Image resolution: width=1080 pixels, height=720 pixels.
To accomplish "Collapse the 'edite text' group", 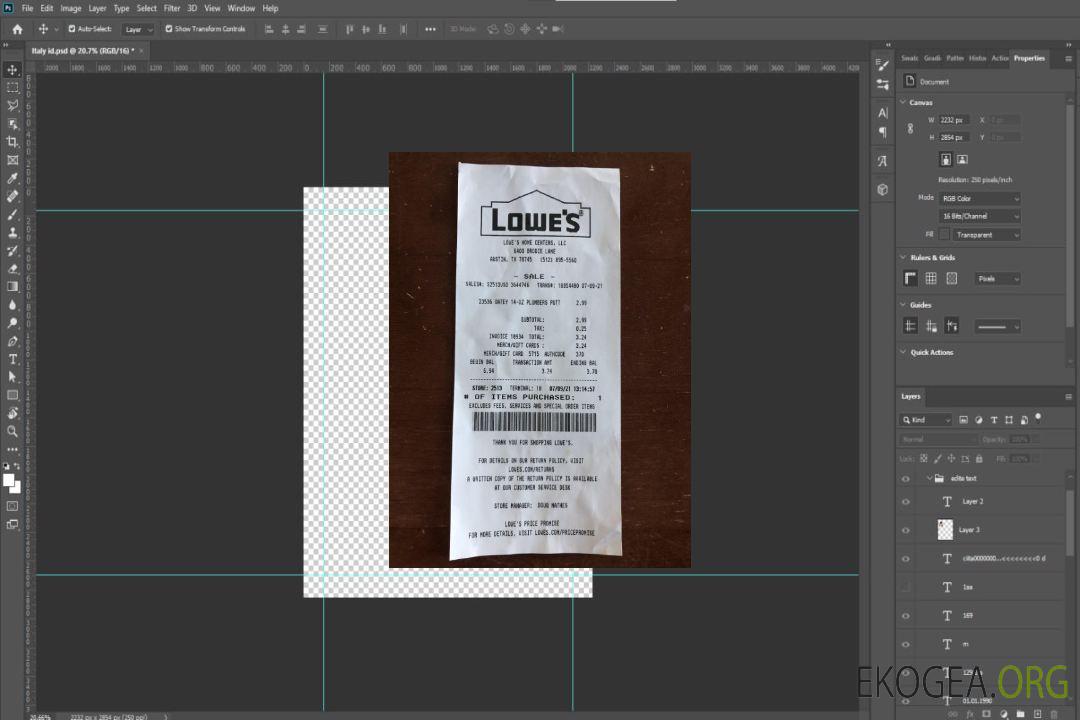I will (x=929, y=478).
